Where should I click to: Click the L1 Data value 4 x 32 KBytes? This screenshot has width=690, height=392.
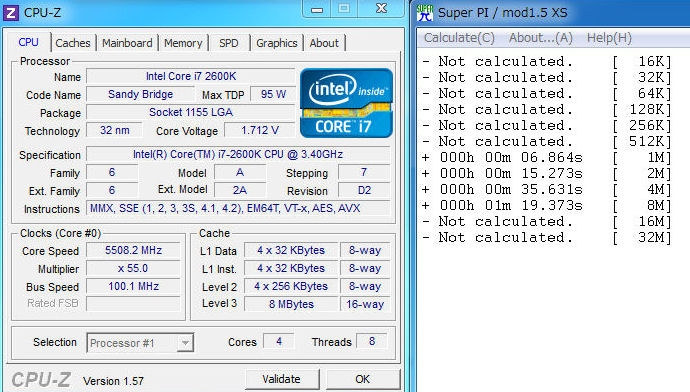291,250
